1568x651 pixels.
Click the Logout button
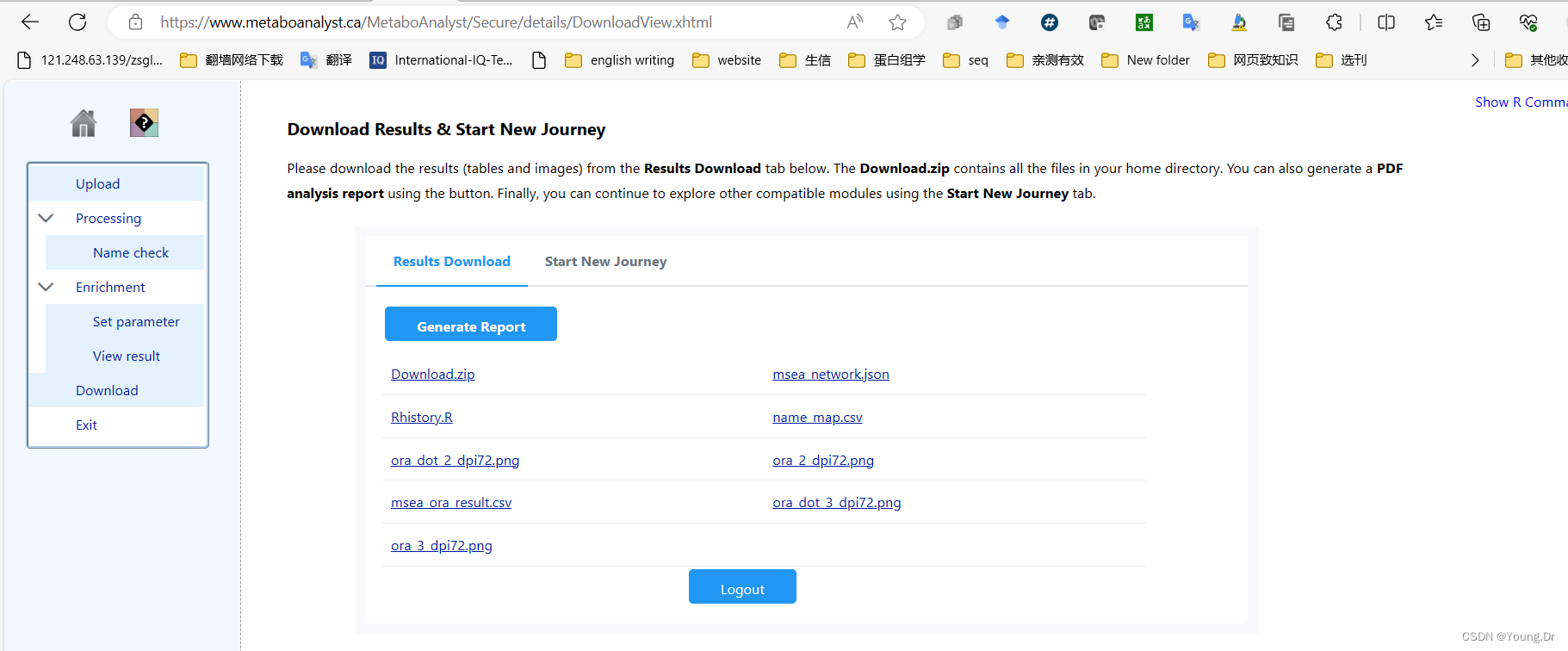pyautogui.click(x=742, y=586)
